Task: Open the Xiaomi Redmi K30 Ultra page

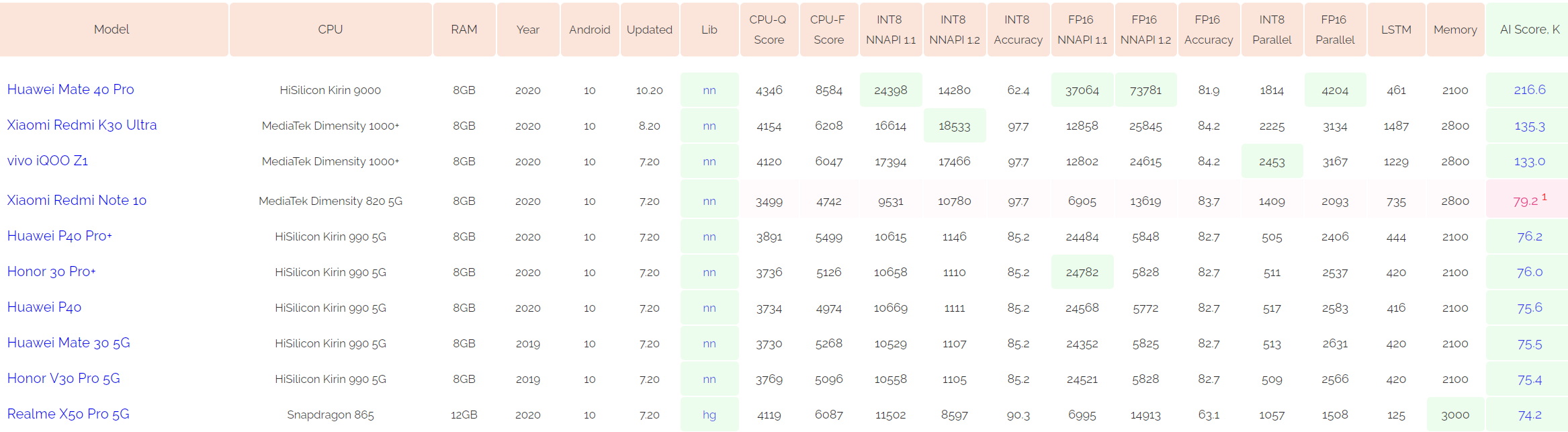Action: pyautogui.click(x=82, y=125)
